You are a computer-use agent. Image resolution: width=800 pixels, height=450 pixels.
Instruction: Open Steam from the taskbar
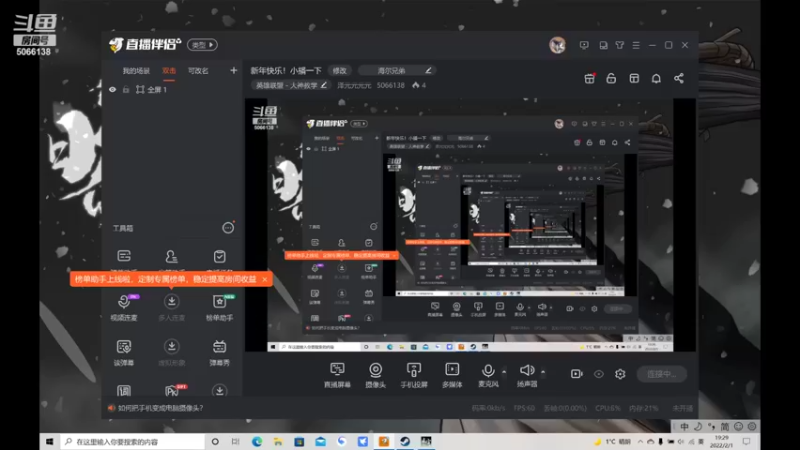click(x=405, y=441)
